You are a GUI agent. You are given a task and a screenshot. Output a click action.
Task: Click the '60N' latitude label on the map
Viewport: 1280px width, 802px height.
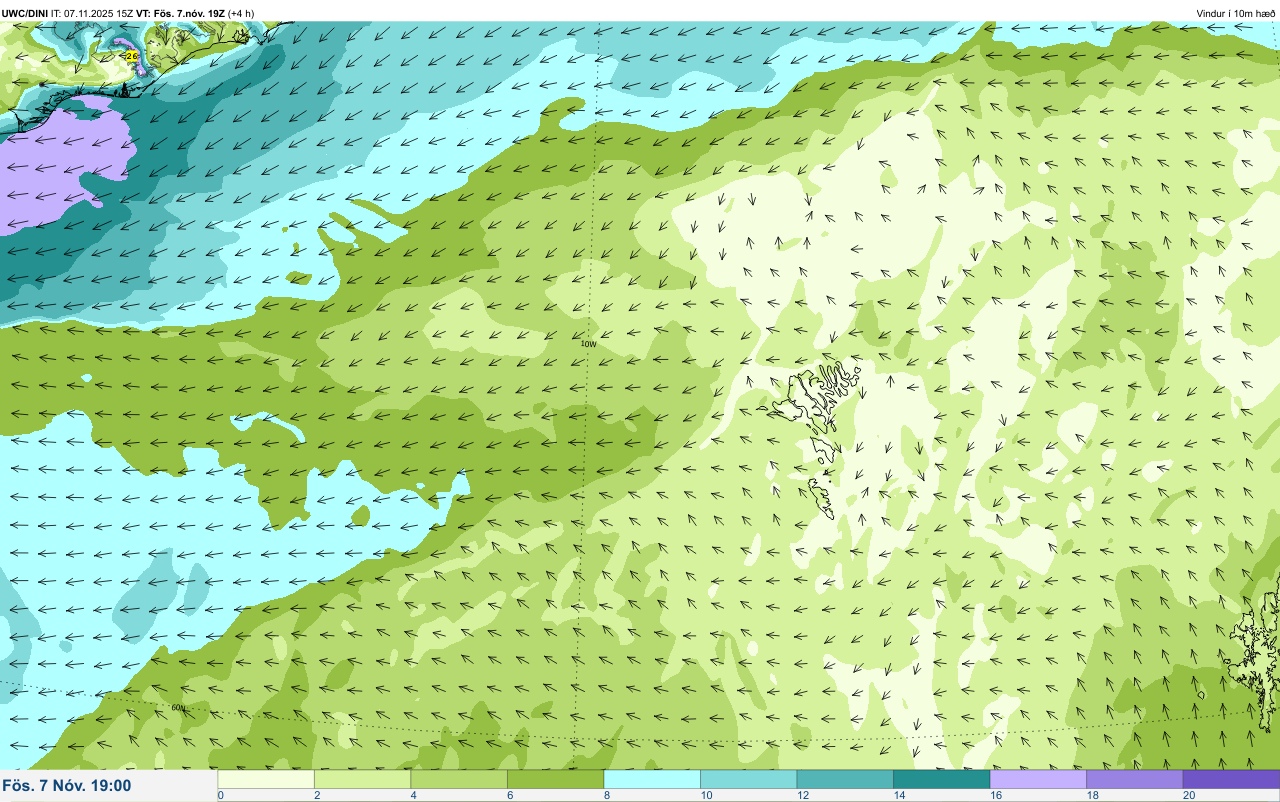click(178, 708)
